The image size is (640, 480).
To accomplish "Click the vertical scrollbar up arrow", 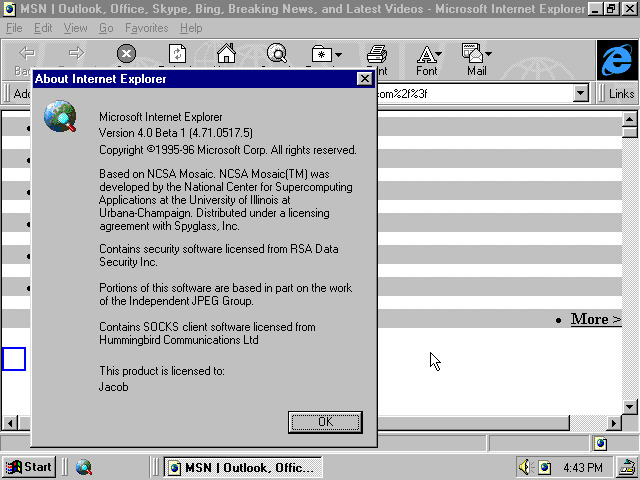I will [x=629, y=119].
